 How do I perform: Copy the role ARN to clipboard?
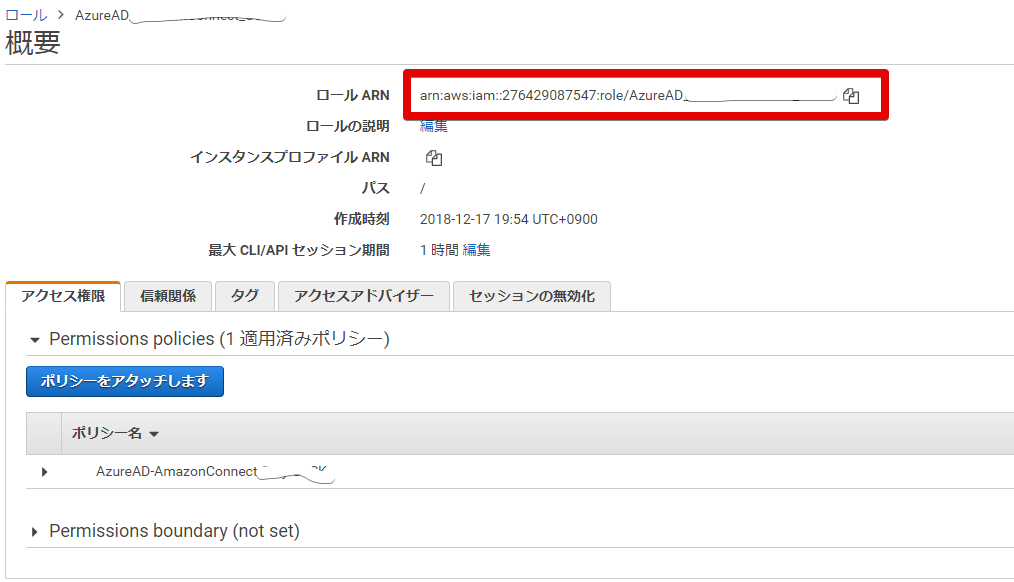tap(851, 96)
